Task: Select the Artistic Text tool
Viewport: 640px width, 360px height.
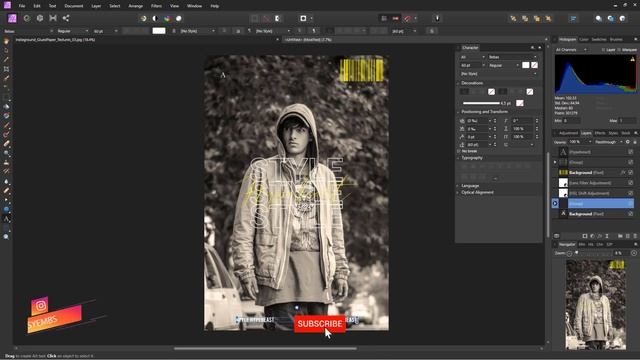Action: pyautogui.click(x=6, y=219)
